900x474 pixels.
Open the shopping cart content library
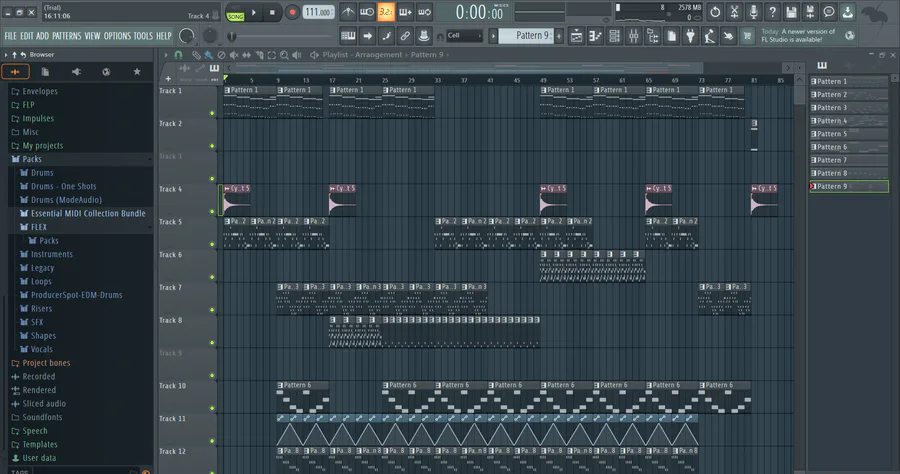(x=747, y=36)
